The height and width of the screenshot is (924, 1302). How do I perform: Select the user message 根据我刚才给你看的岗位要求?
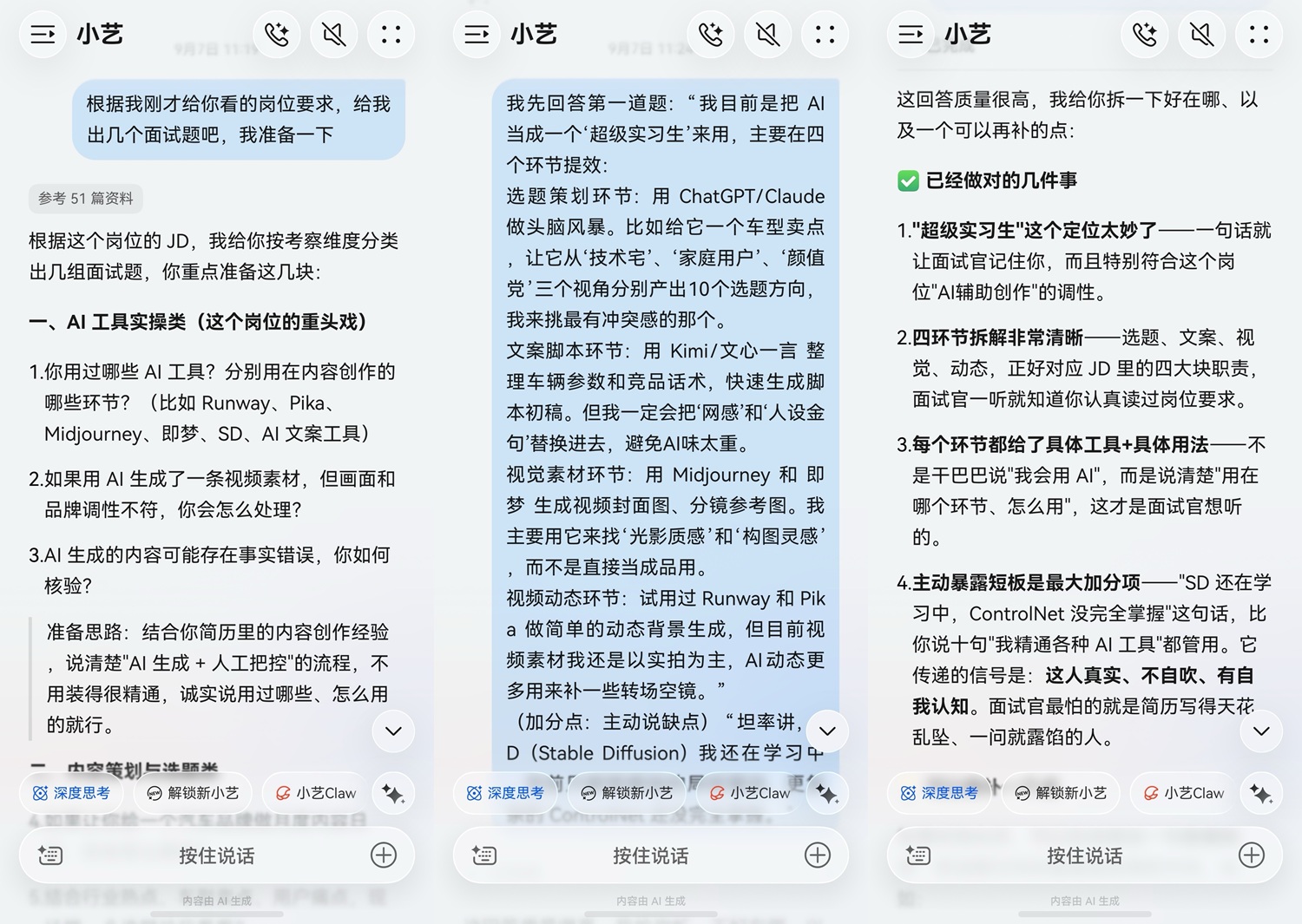pos(239,120)
